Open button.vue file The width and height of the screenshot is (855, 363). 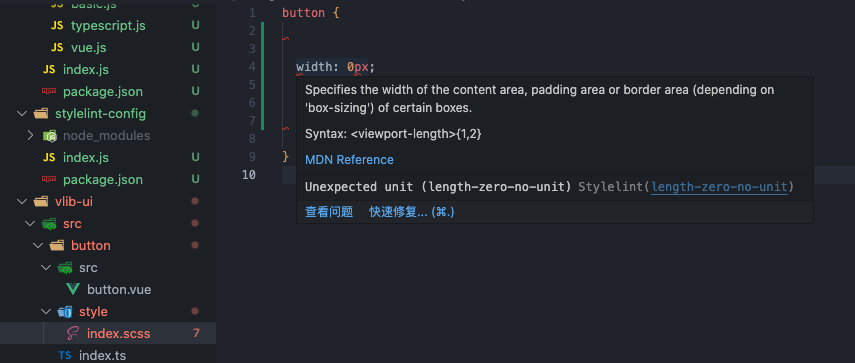click(119, 289)
